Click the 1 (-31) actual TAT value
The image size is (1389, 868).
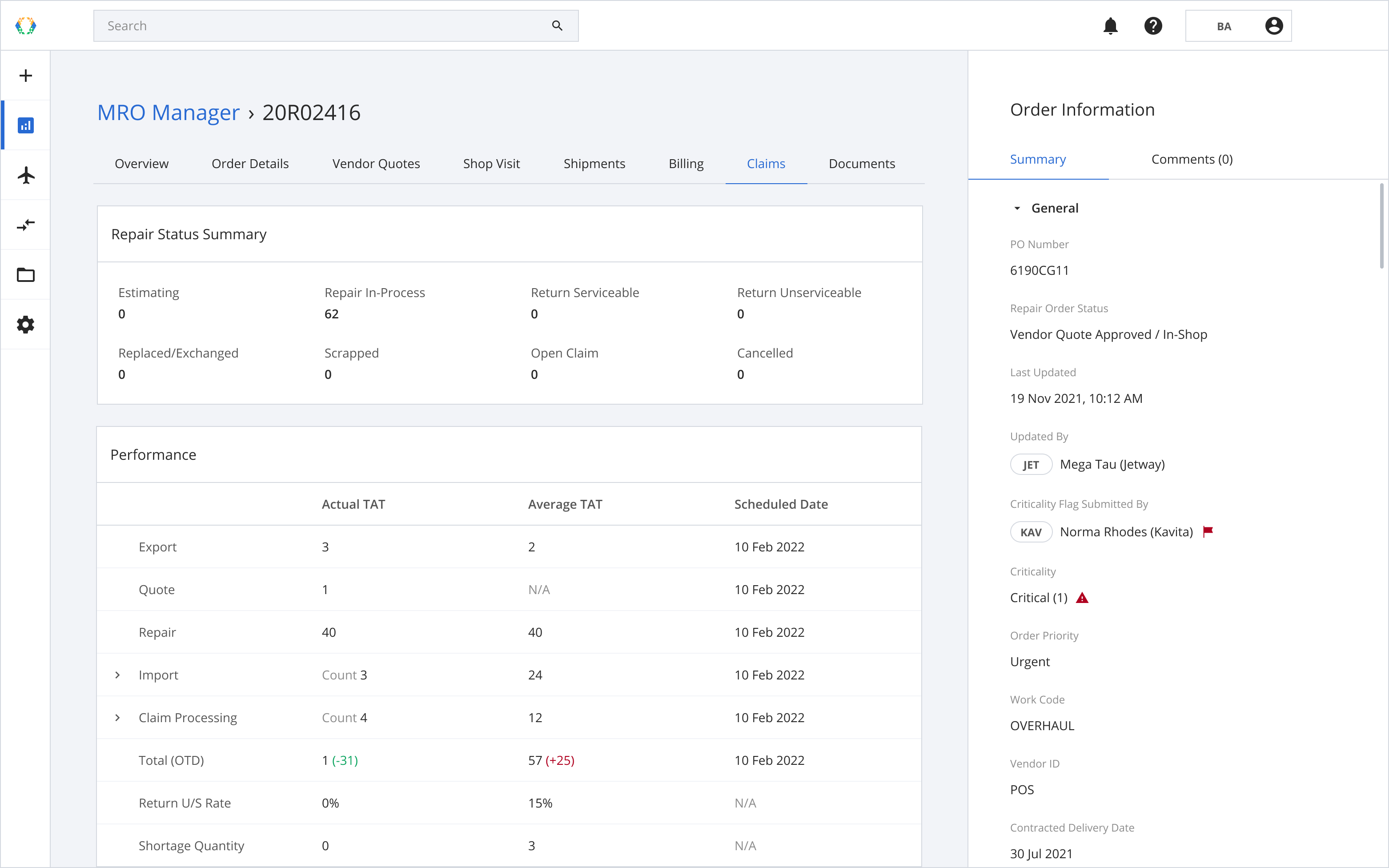340,760
